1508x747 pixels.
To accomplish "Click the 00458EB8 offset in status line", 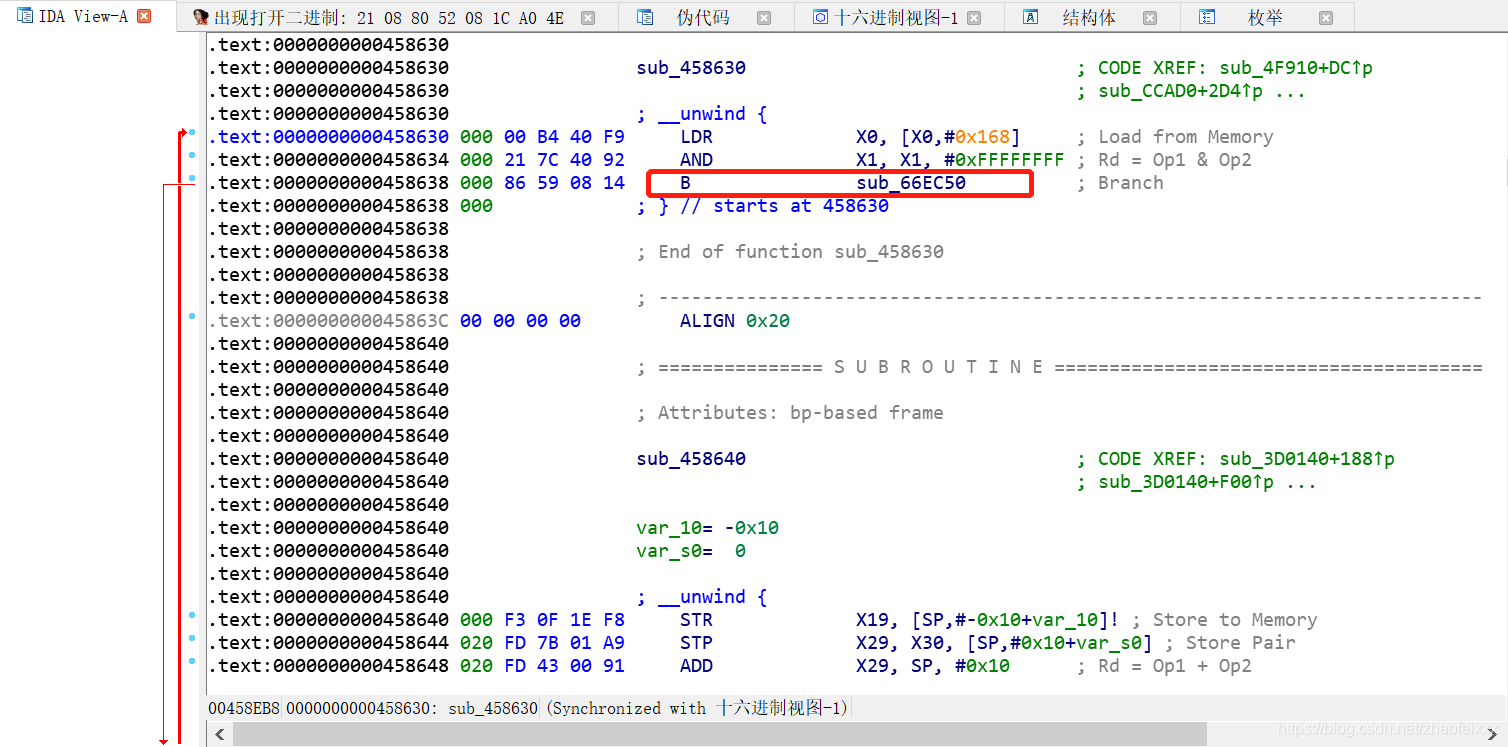I will [x=244, y=708].
